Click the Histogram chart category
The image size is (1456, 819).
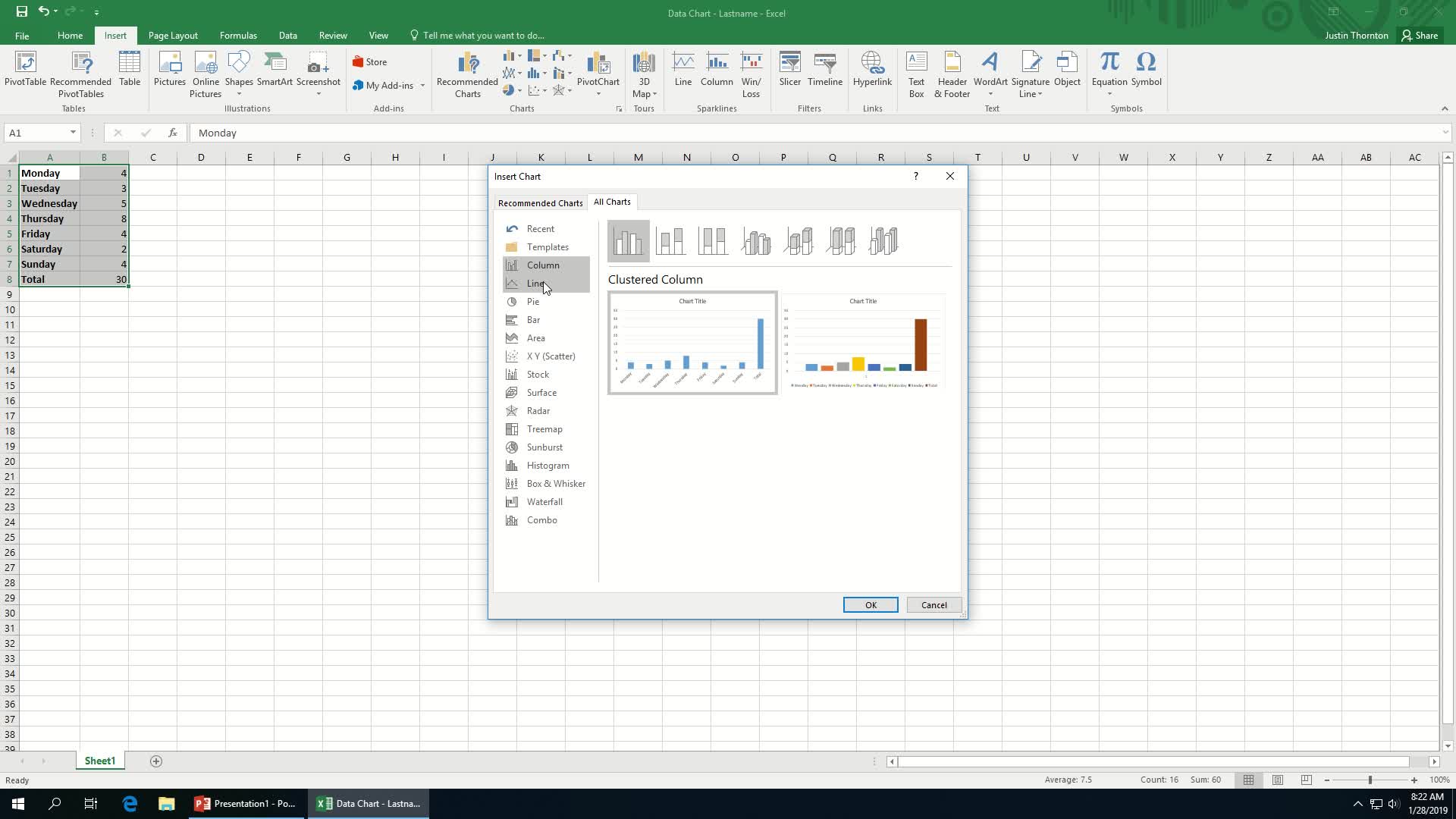point(548,465)
